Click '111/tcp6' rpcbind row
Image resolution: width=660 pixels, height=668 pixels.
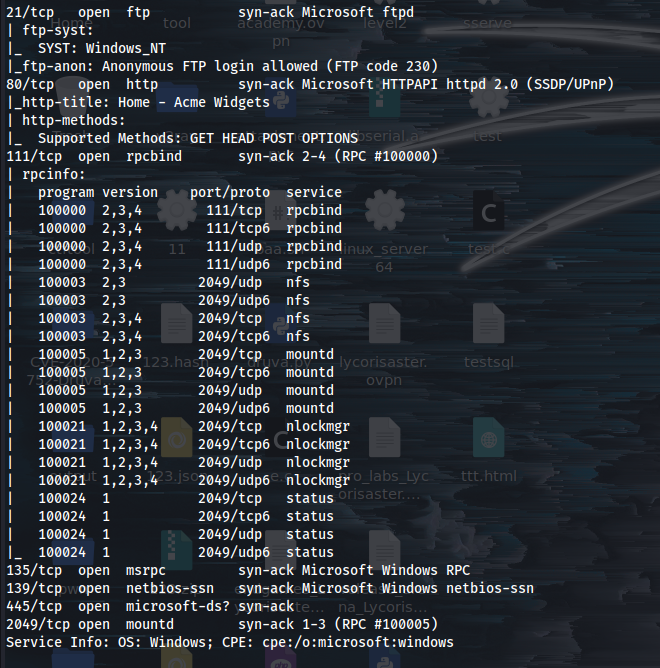click(190, 228)
